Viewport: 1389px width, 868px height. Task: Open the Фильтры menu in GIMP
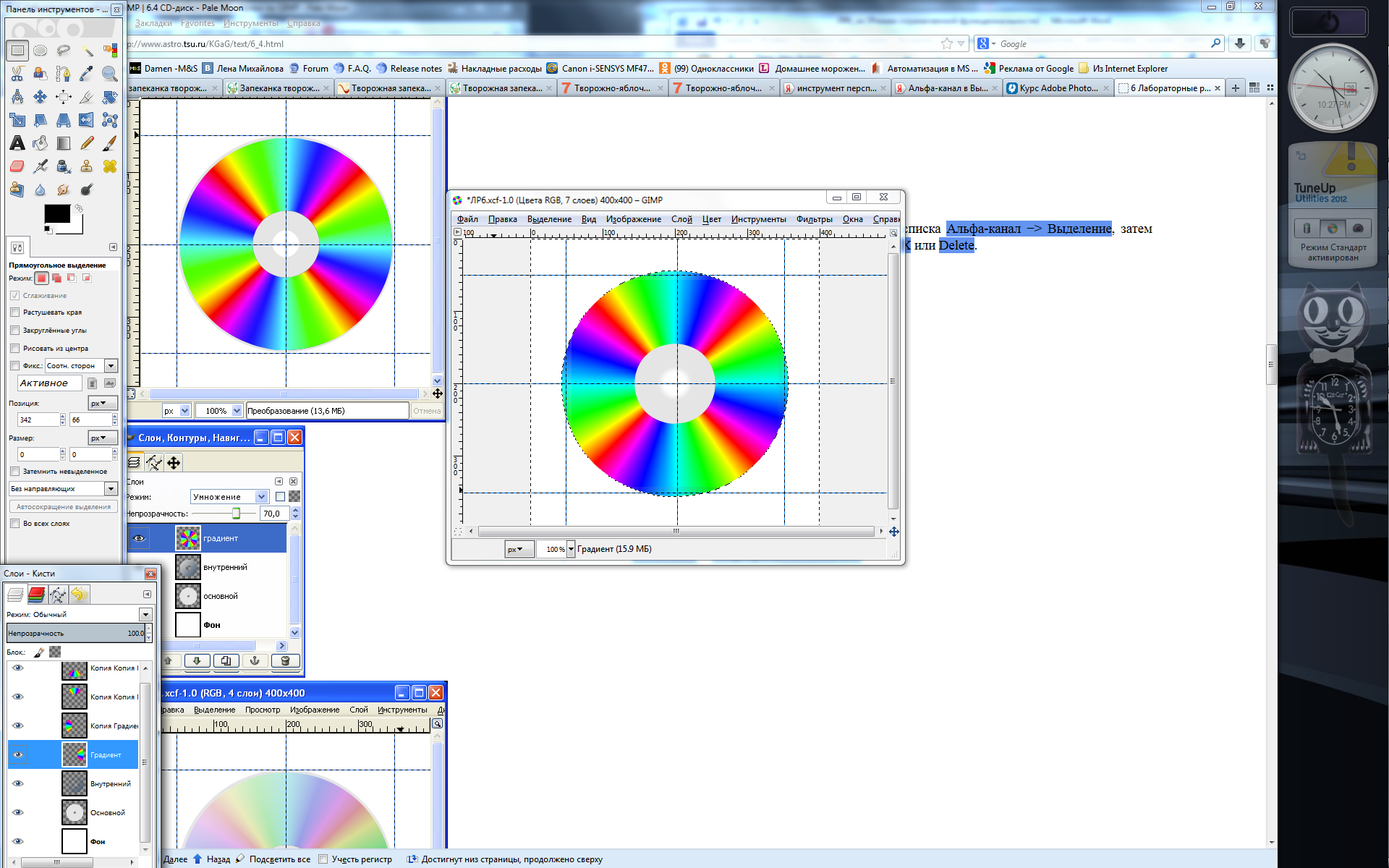(x=814, y=219)
